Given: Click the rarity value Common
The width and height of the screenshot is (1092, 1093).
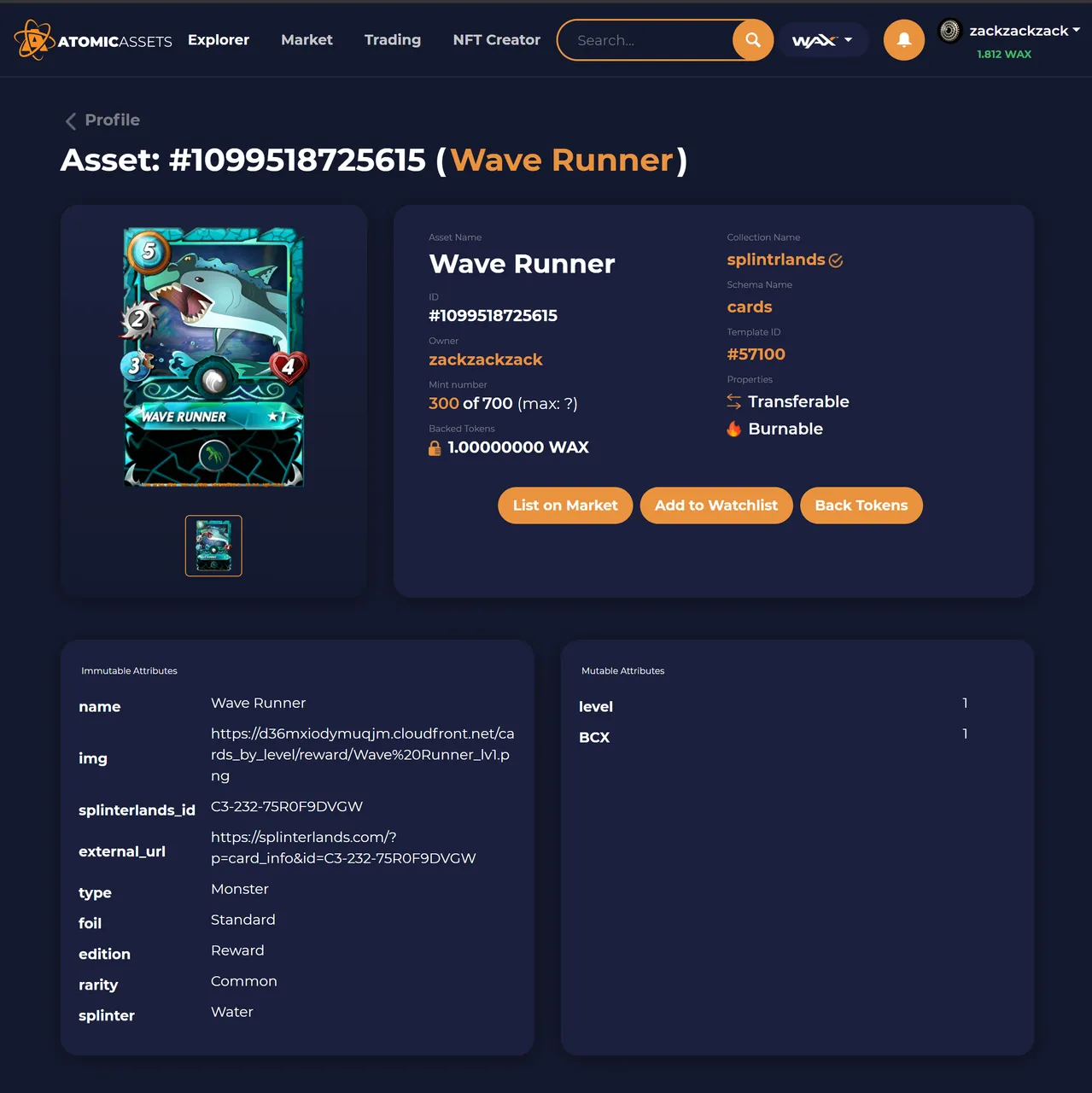Looking at the screenshot, I should tap(244, 981).
